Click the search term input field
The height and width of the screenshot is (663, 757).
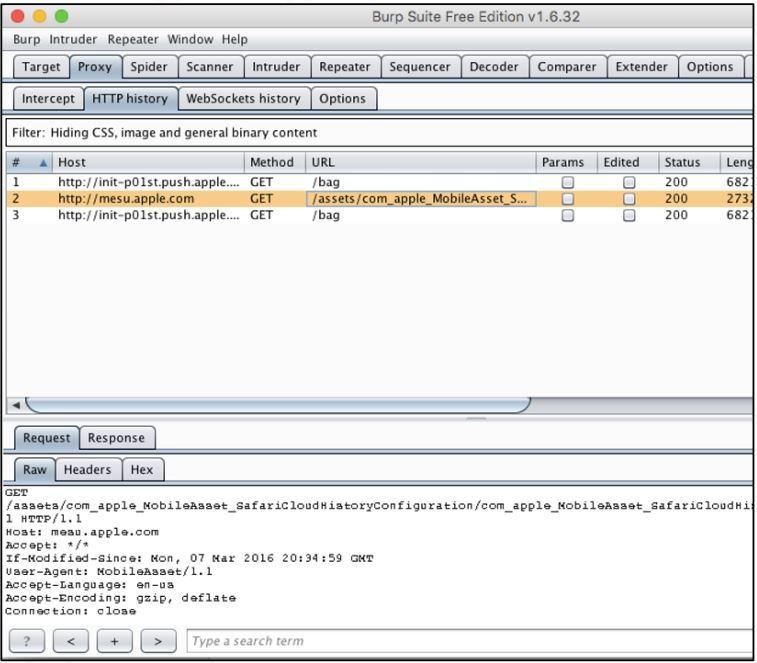pyautogui.click(x=469, y=641)
